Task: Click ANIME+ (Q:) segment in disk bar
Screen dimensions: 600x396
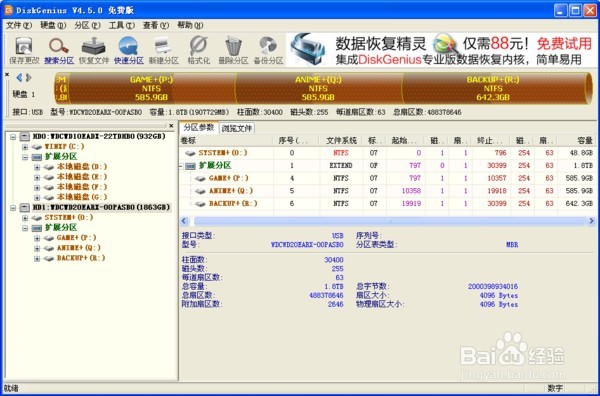Action: pyautogui.click(x=319, y=88)
